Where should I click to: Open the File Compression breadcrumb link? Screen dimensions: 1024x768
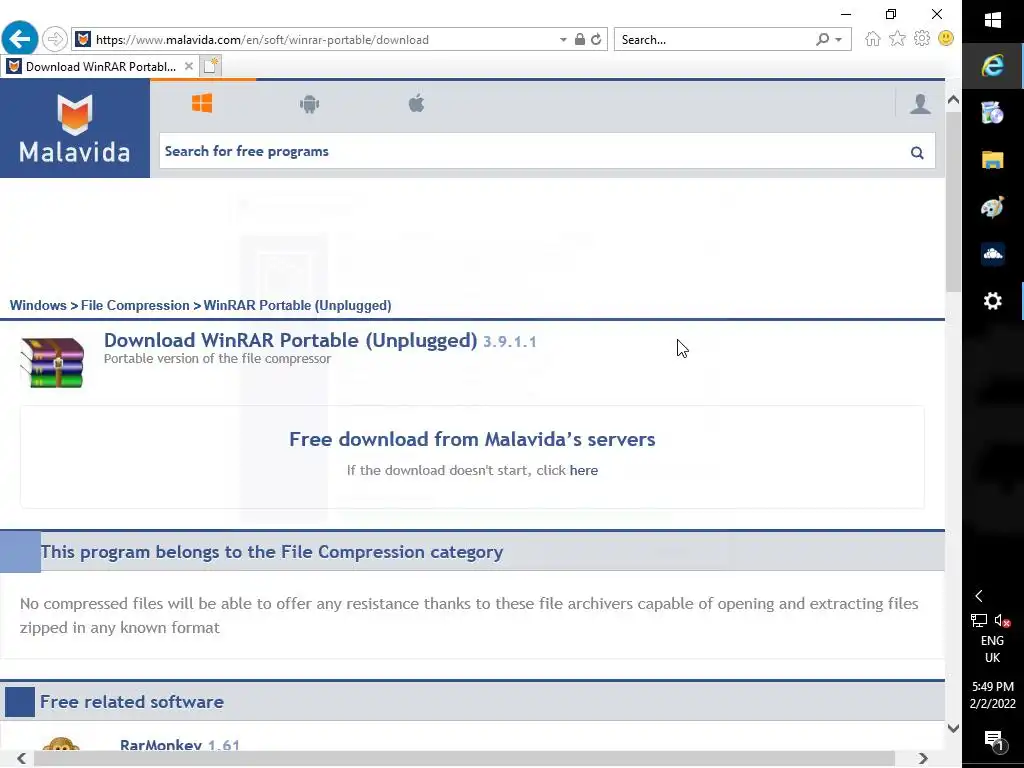coord(135,306)
